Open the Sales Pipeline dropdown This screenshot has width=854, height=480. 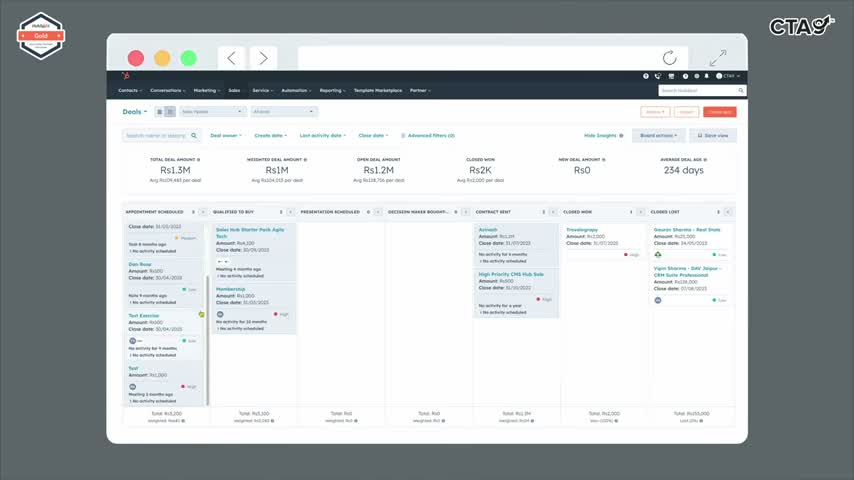[x=212, y=112]
